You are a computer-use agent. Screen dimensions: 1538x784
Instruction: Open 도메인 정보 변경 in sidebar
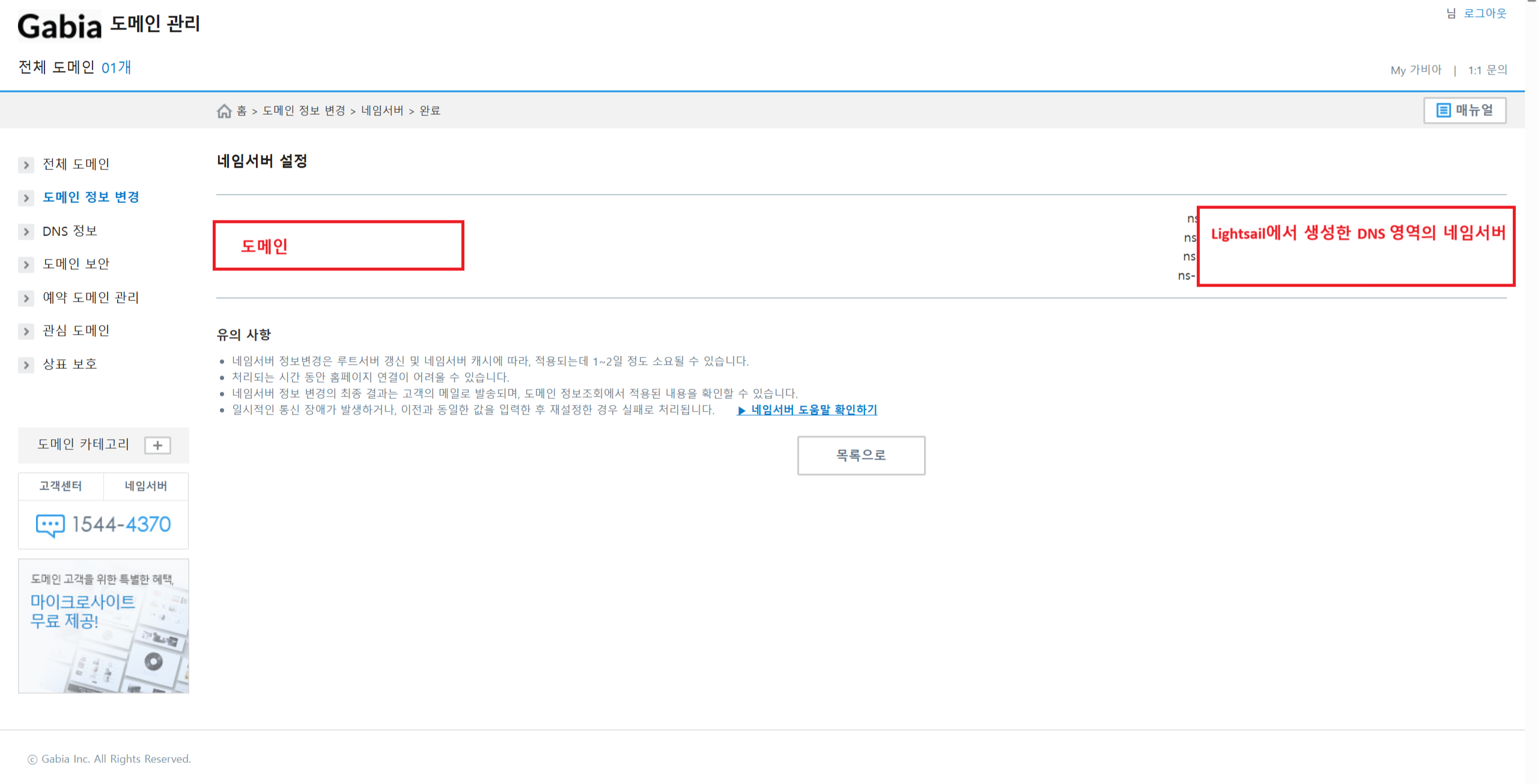[91, 198]
